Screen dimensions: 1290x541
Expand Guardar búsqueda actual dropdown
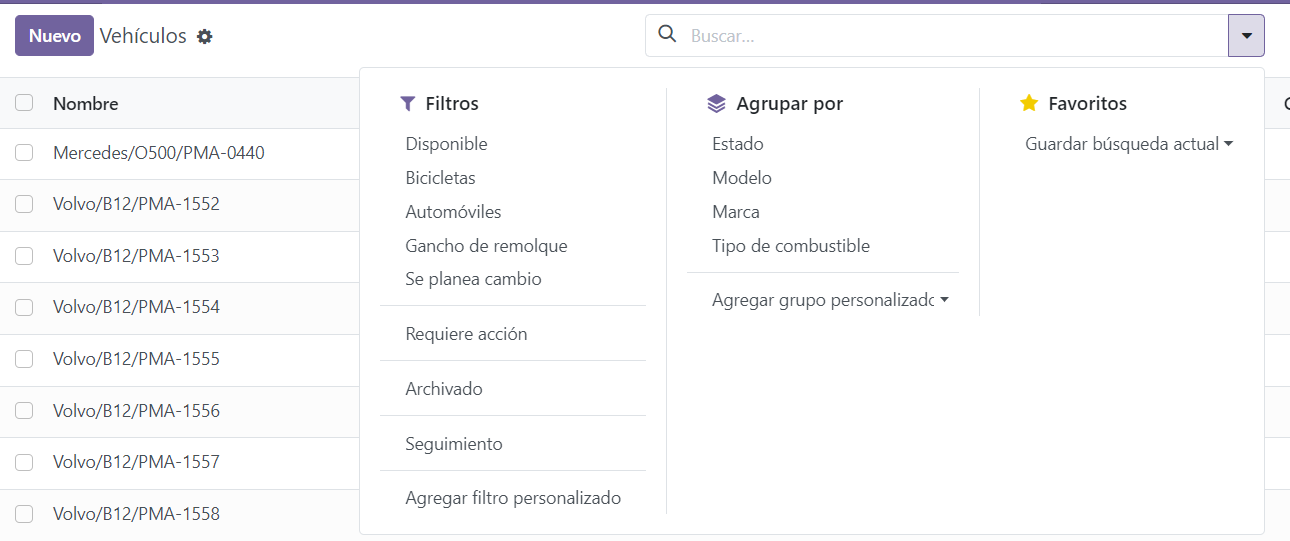pyautogui.click(x=1129, y=144)
